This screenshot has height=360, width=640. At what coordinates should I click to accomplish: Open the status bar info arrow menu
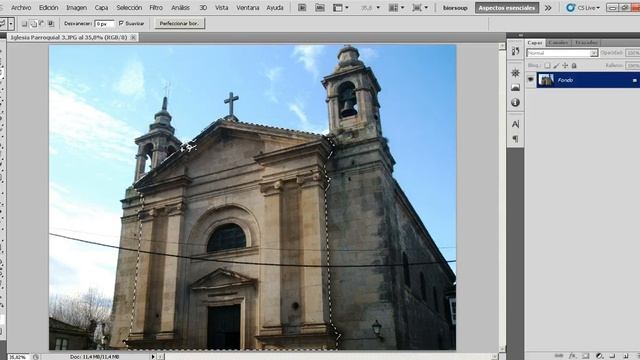[153, 357]
